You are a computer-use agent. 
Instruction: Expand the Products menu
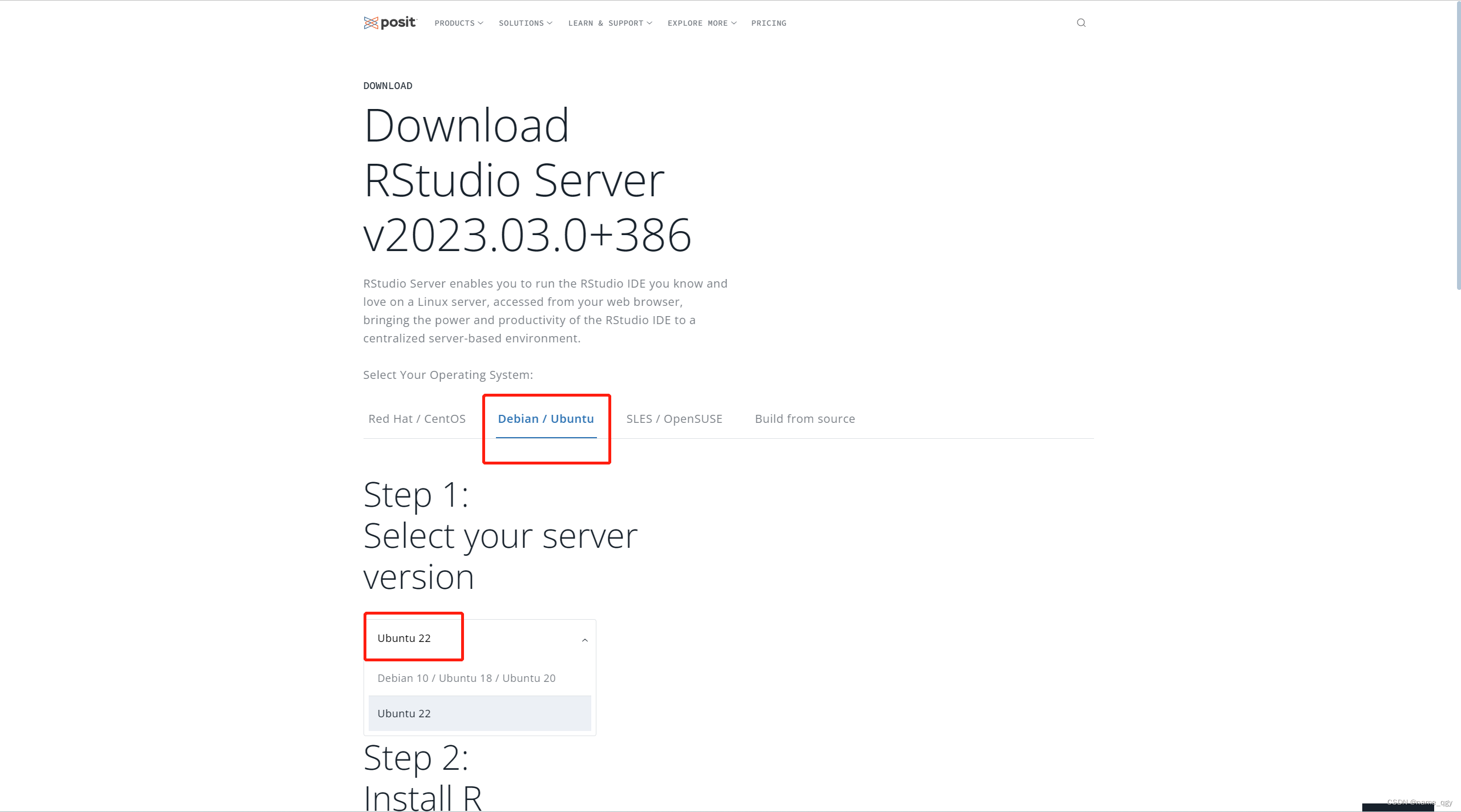click(x=458, y=23)
